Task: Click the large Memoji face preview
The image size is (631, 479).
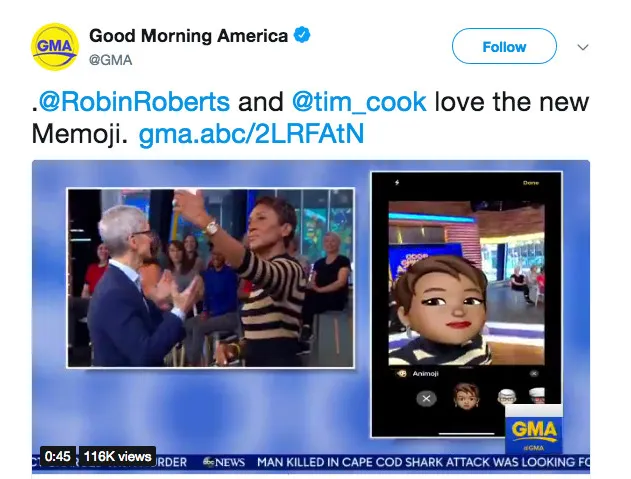Action: pyautogui.click(x=443, y=302)
